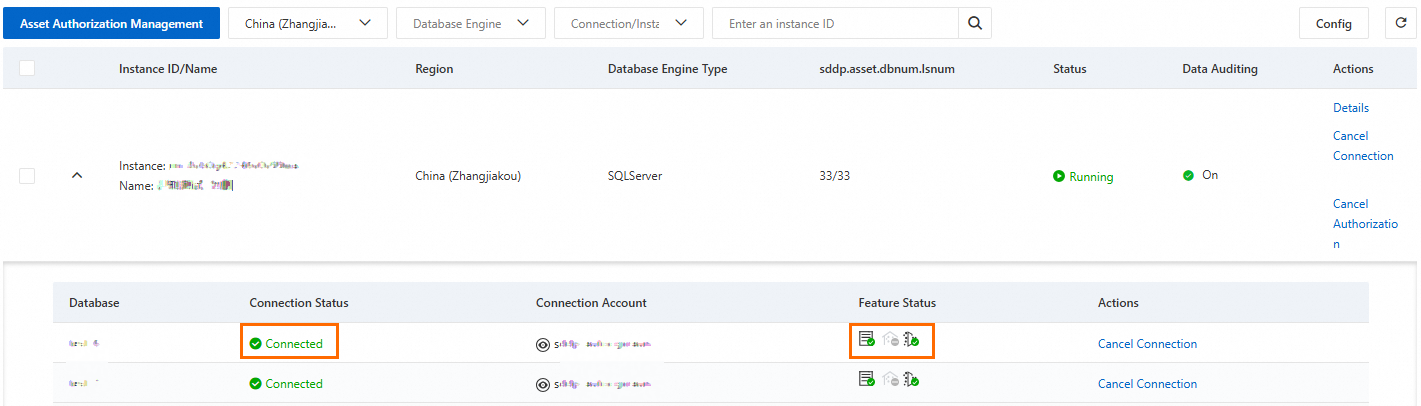
Task: Open the instance Details link
Action: click(1350, 108)
